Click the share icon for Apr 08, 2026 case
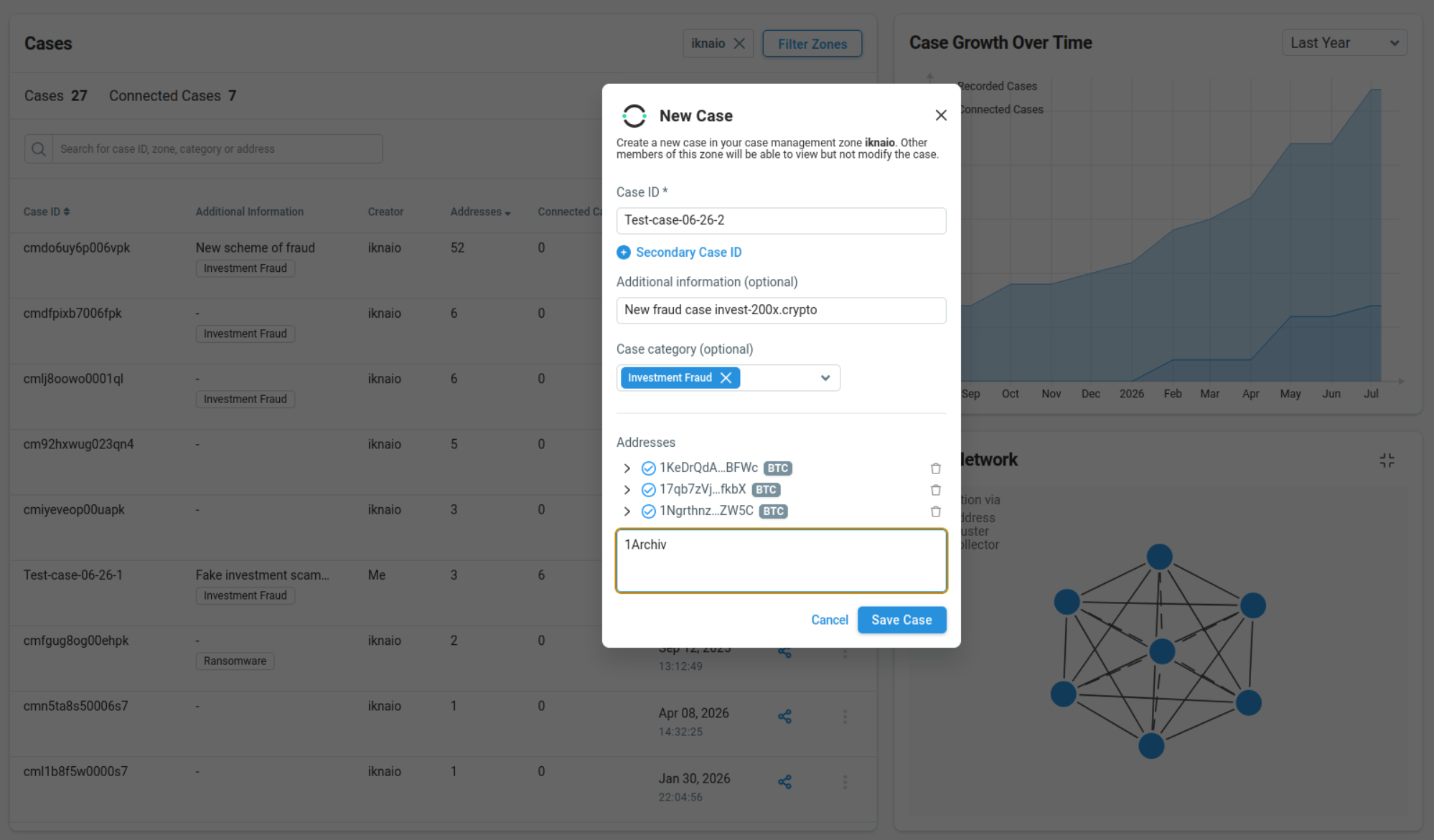Image resolution: width=1434 pixels, height=840 pixels. point(784,717)
